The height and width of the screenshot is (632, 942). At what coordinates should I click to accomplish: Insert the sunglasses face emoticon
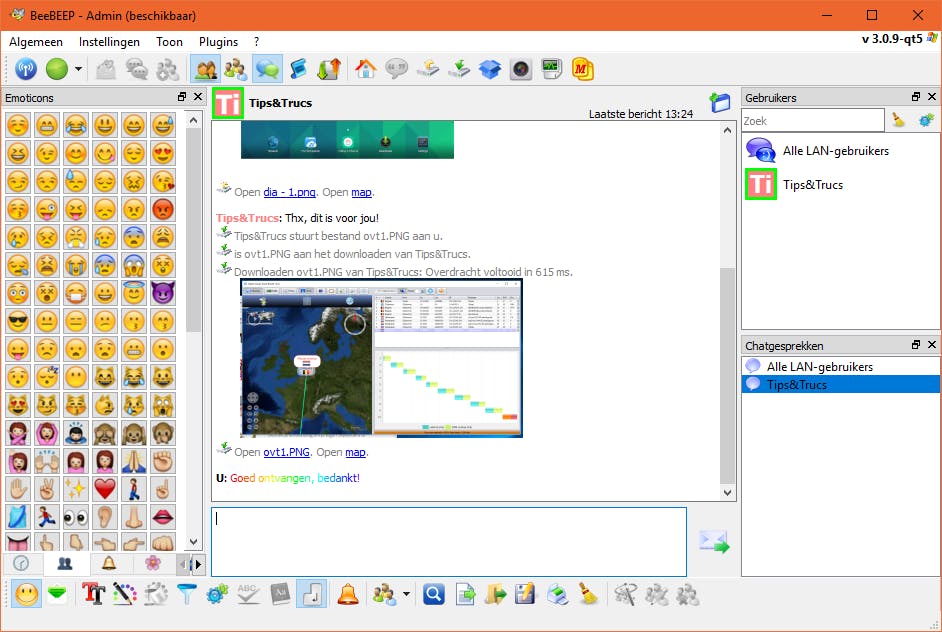pyautogui.click(x=18, y=321)
